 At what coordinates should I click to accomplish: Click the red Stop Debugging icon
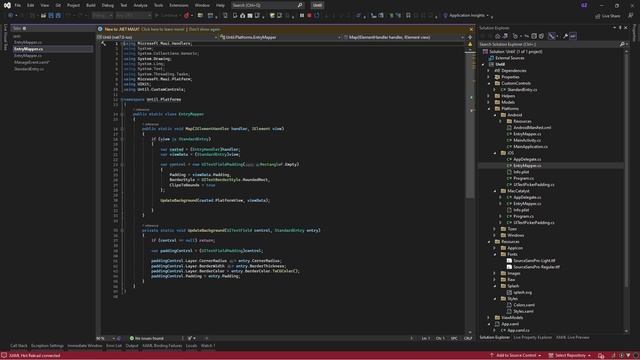[309, 16]
